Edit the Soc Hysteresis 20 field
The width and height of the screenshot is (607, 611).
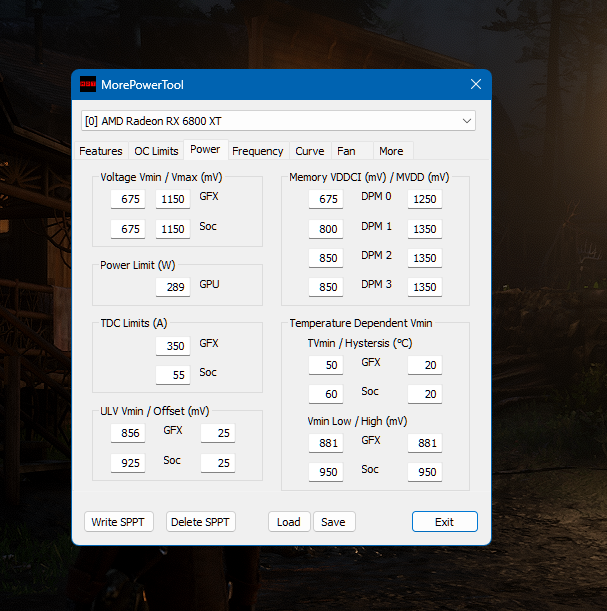click(425, 394)
